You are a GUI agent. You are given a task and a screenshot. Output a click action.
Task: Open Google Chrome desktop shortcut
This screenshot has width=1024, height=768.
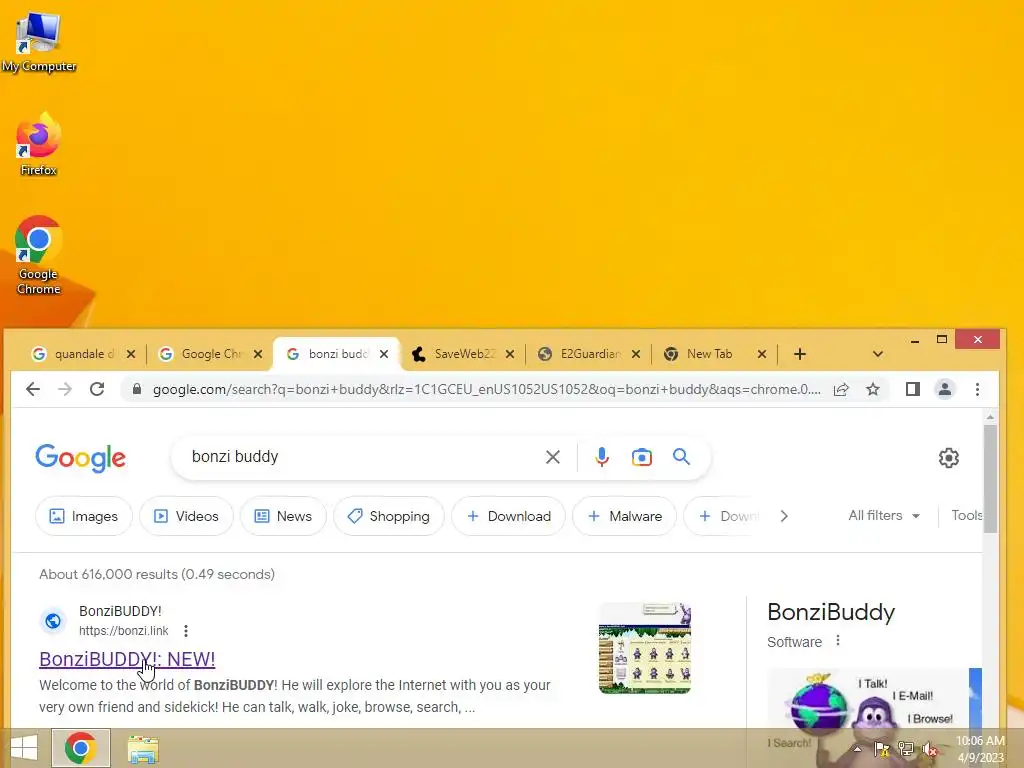pyautogui.click(x=39, y=255)
